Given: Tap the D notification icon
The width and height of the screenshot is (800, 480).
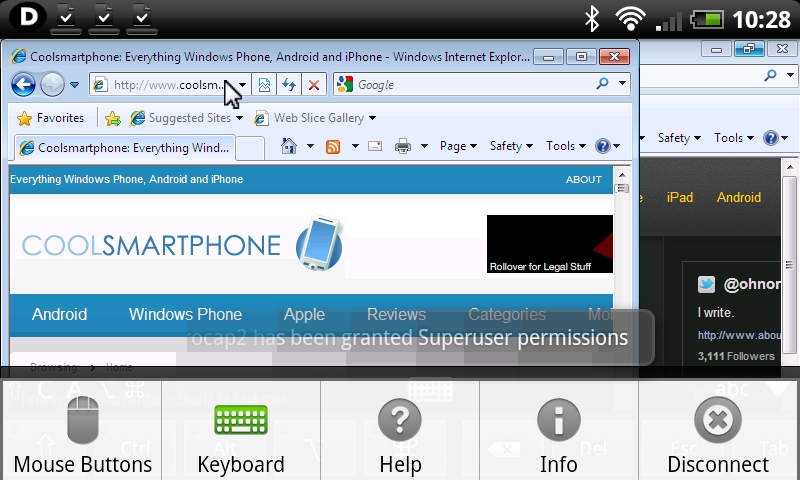Looking at the screenshot, I should click(29, 17).
